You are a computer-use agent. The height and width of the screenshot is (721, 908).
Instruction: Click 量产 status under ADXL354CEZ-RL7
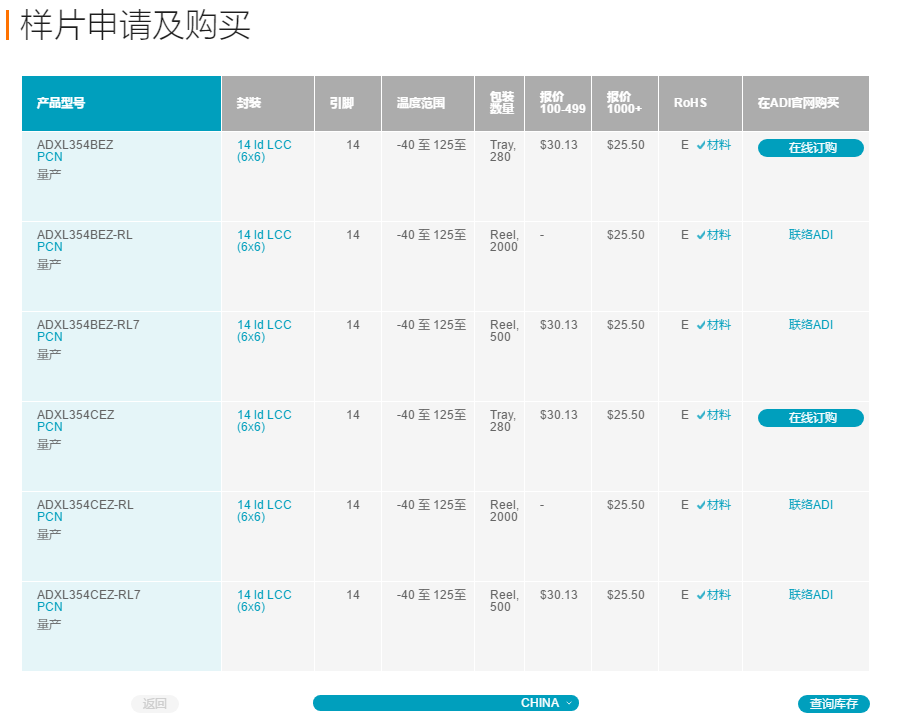[49, 624]
